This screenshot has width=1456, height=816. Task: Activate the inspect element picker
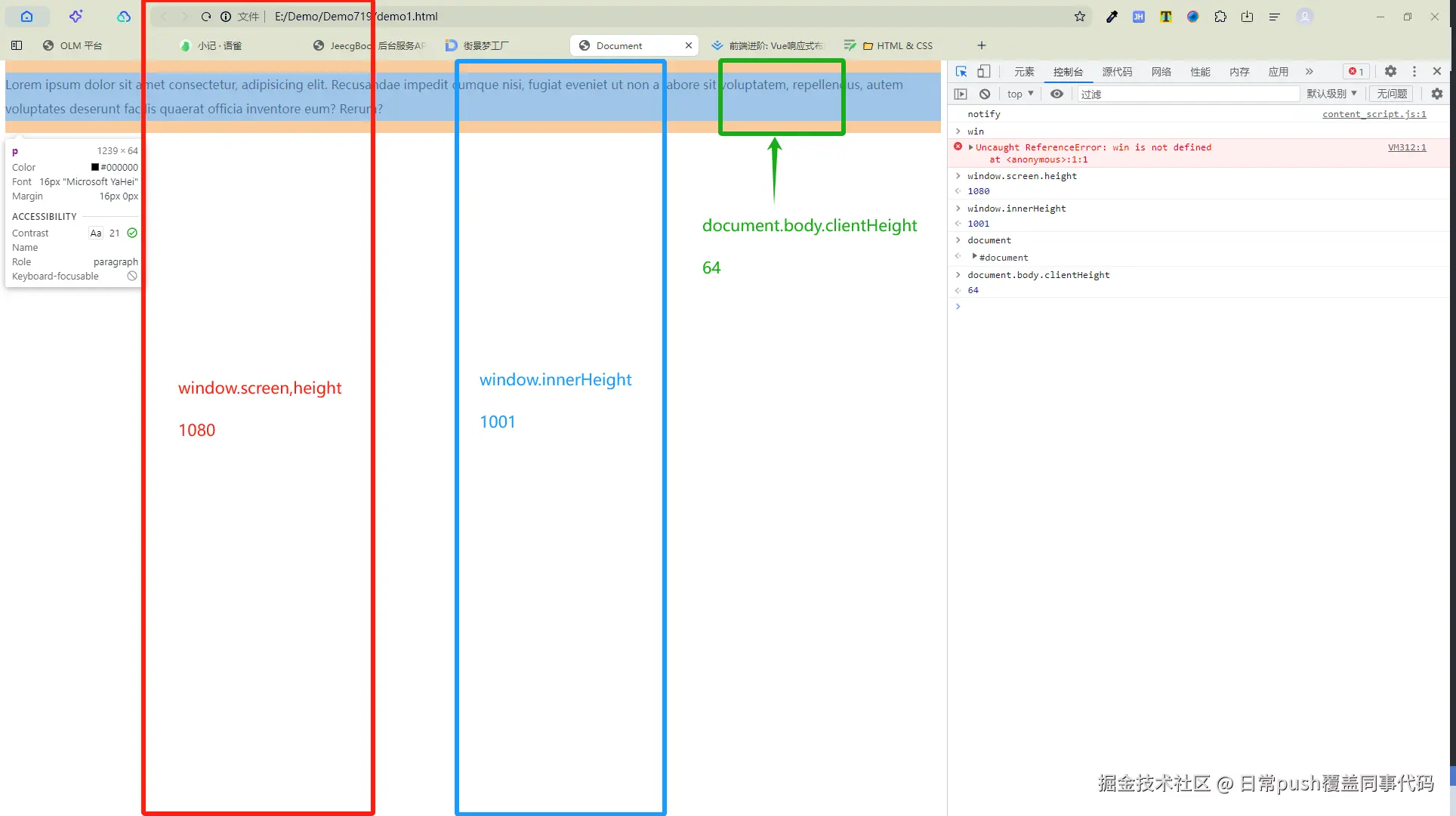961,71
